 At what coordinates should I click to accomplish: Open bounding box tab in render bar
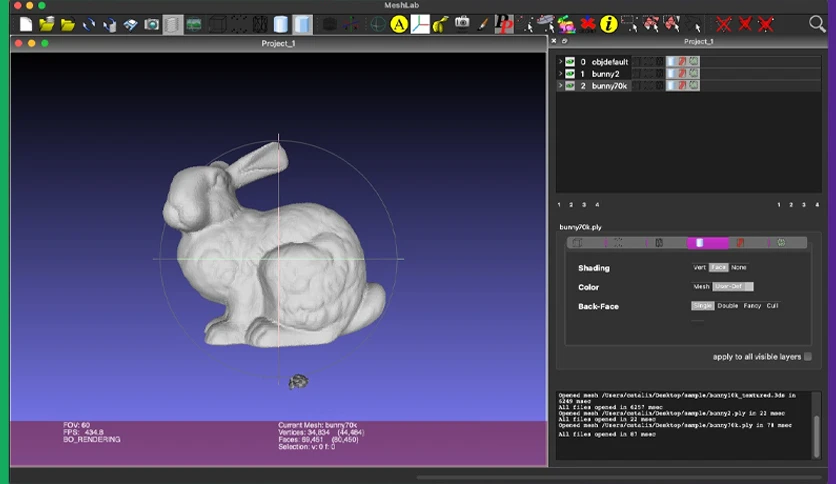pos(577,243)
